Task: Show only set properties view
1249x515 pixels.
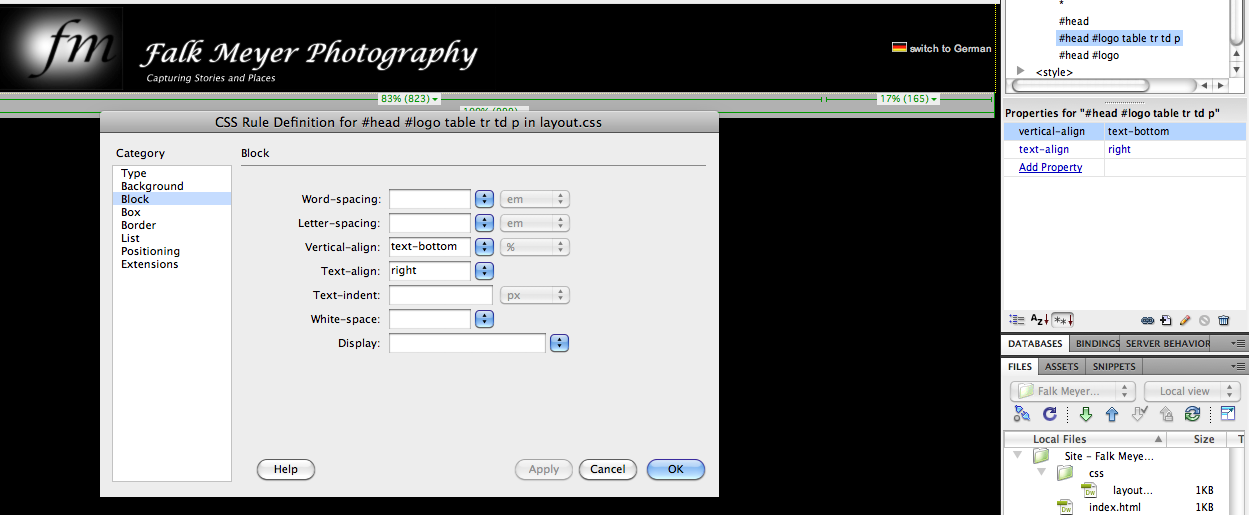Action: click(1063, 320)
